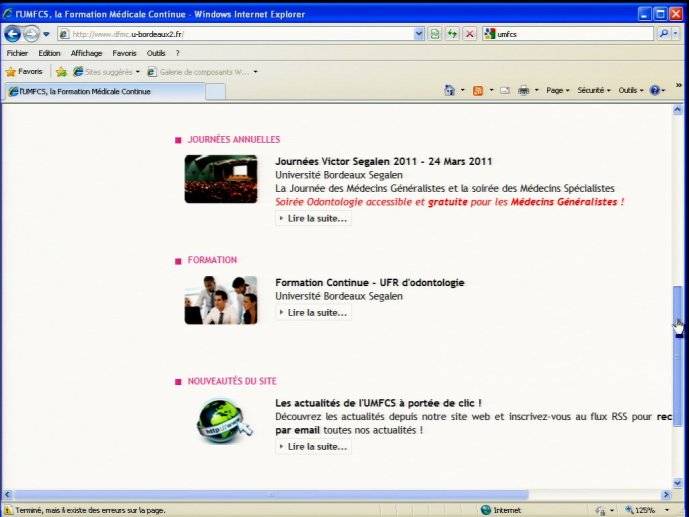Open a new blank tab
This screenshot has width=689, height=517.
[x=215, y=92]
